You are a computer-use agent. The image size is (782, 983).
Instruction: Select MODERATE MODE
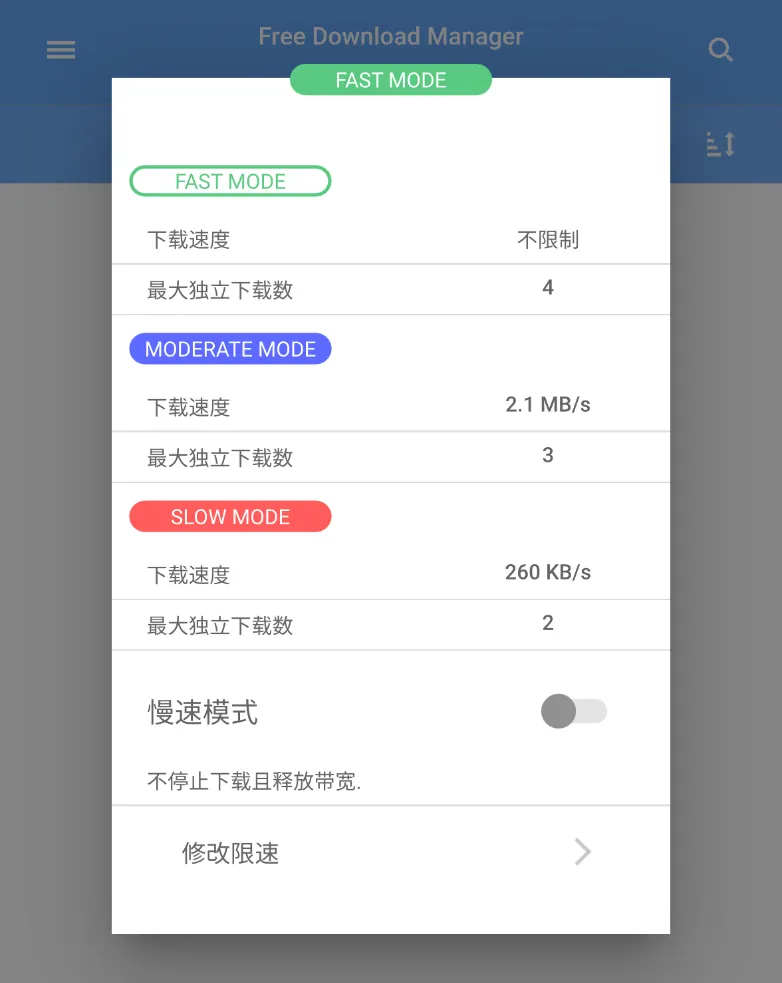pyautogui.click(x=230, y=349)
